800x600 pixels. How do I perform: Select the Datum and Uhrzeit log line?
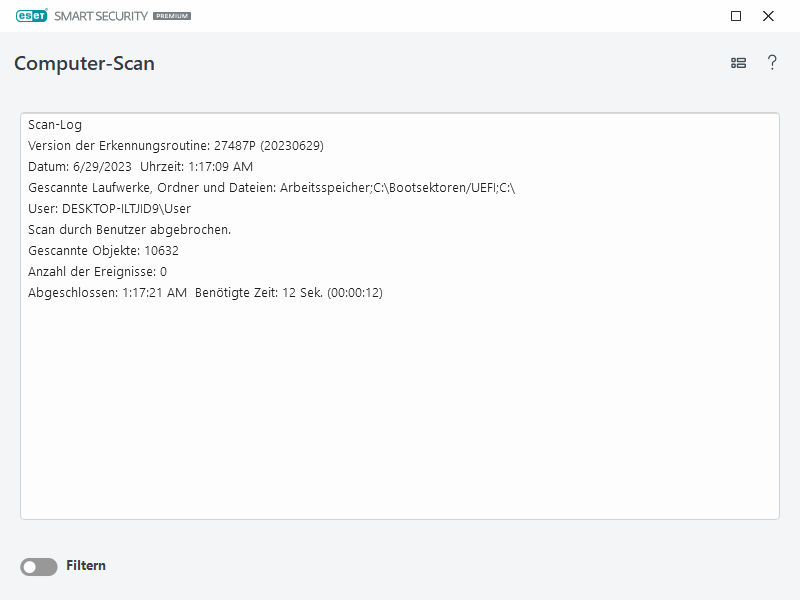[x=140, y=167]
